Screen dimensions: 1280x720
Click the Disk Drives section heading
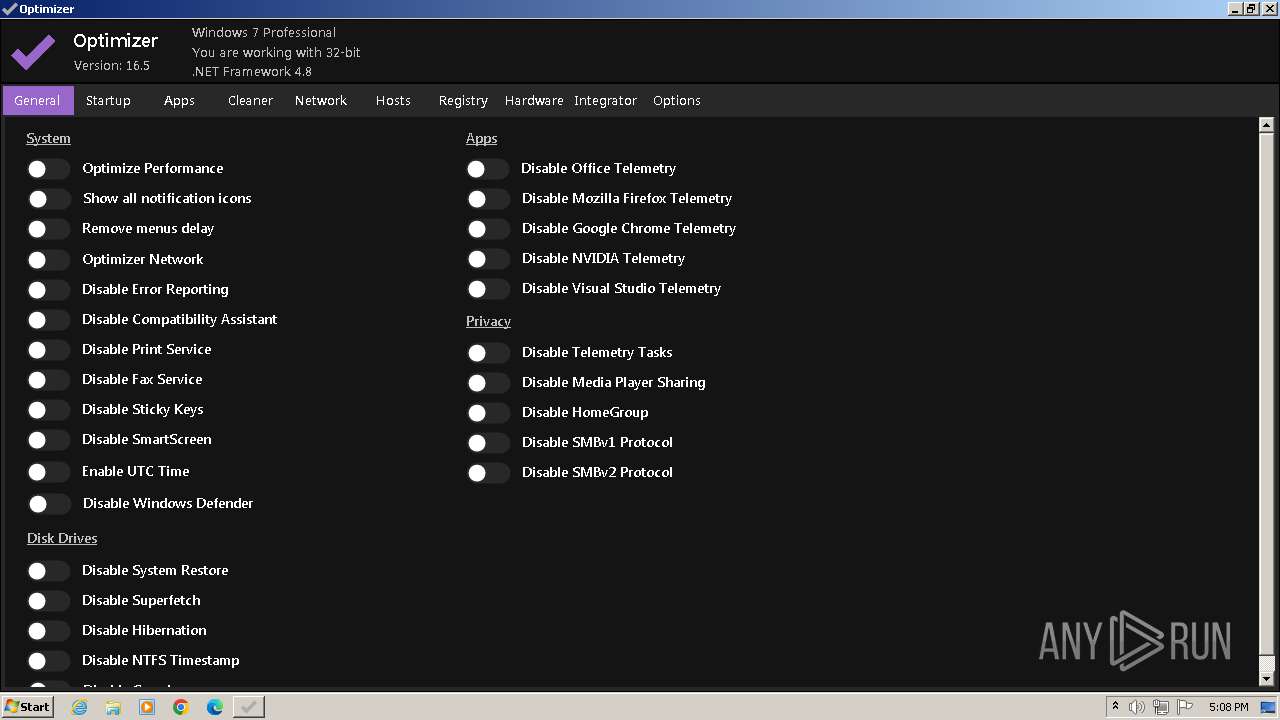(62, 538)
